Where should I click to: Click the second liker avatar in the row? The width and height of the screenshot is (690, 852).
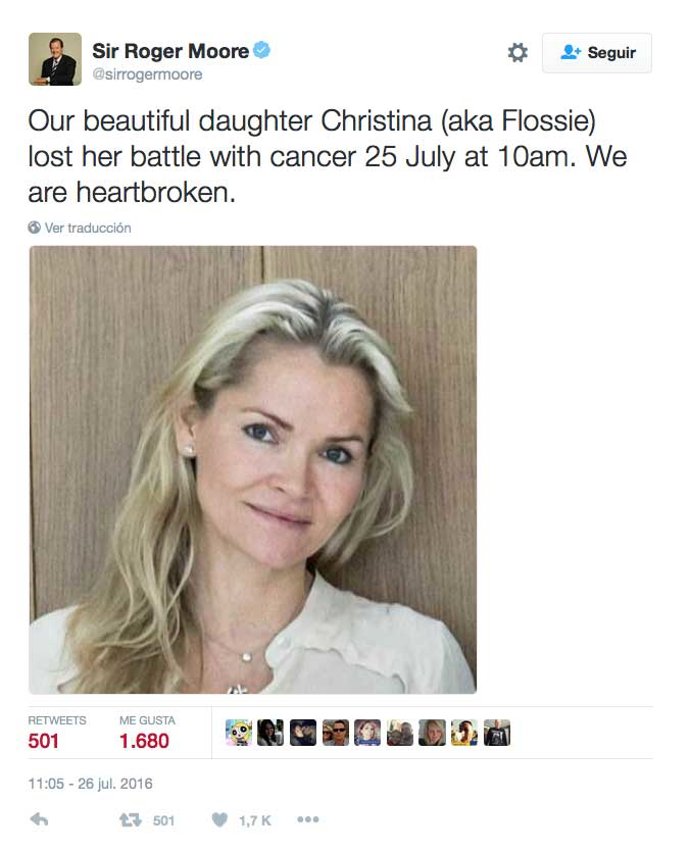tap(271, 733)
